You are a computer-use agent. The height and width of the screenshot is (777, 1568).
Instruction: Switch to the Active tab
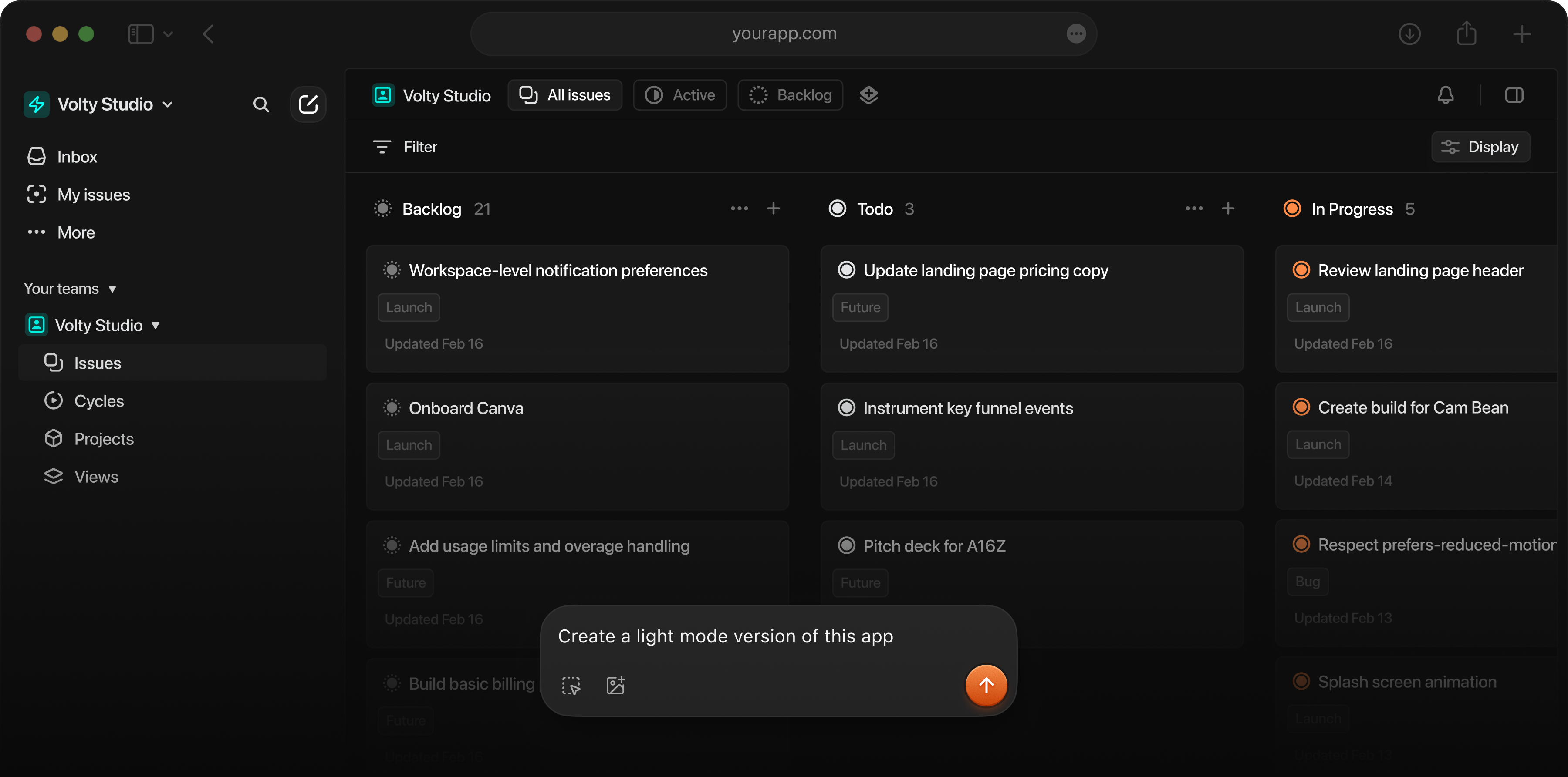[x=680, y=95]
